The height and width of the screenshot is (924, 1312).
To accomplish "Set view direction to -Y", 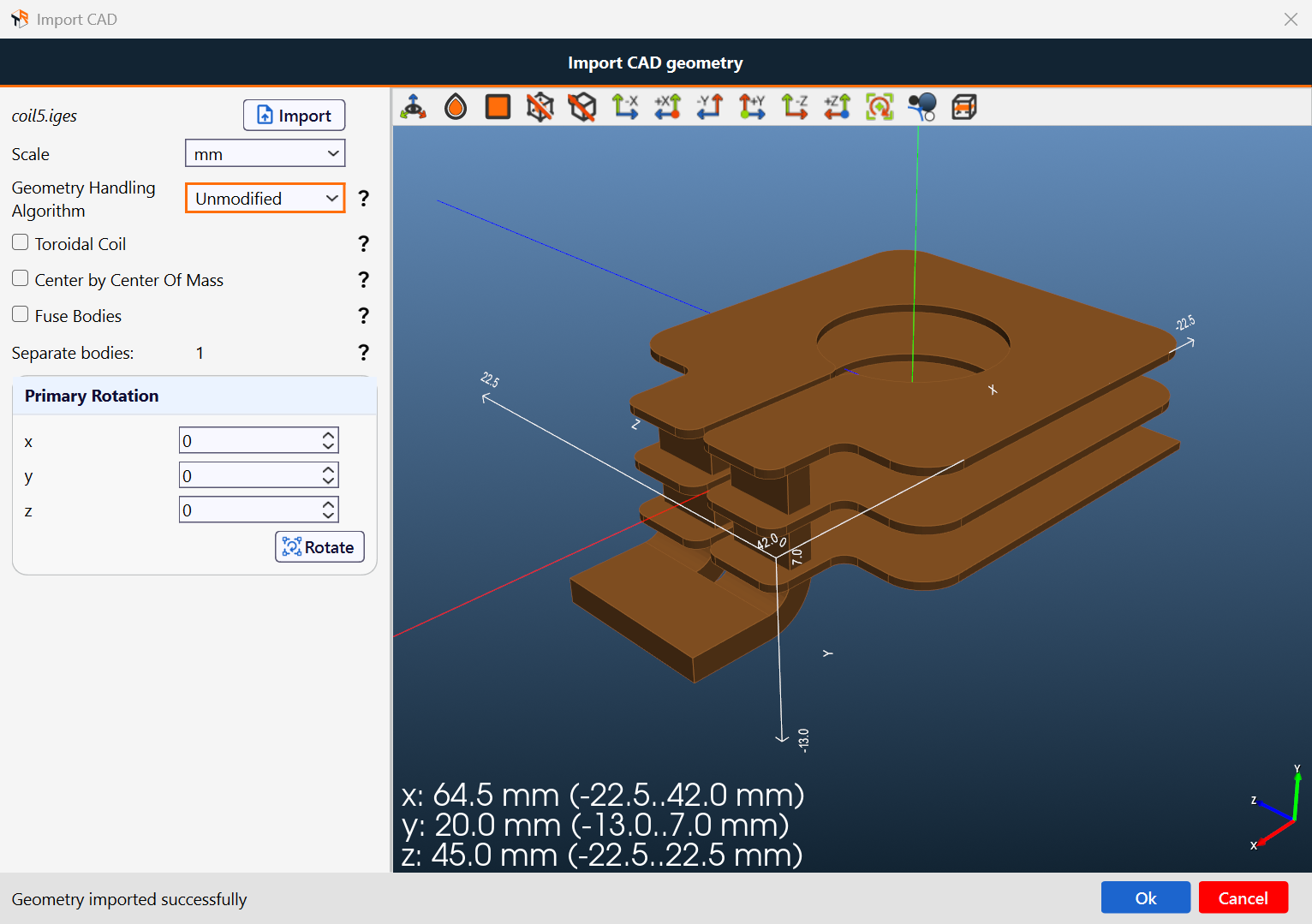I will click(710, 107).
